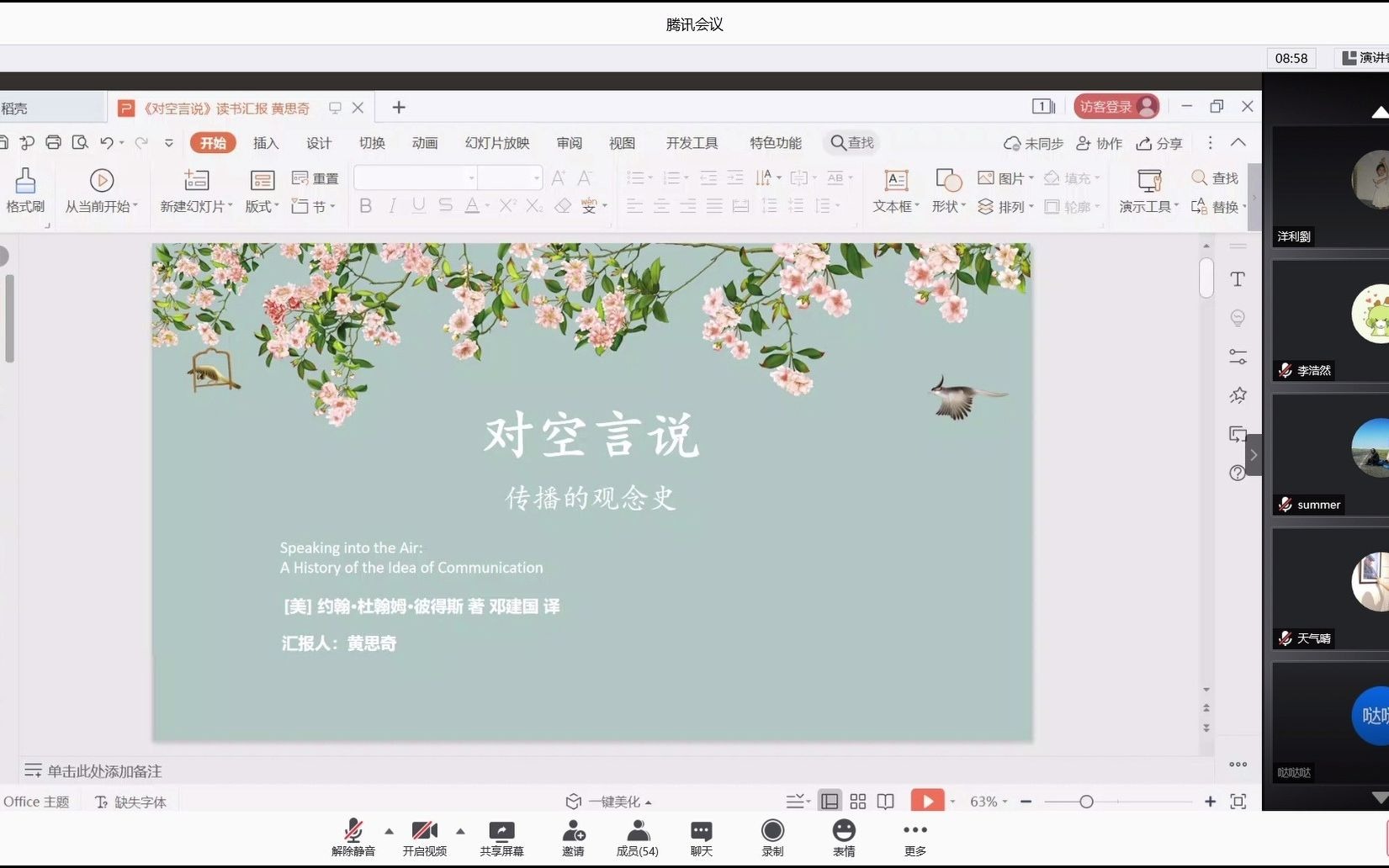Toggle normal view icon in status bar
Image resolution: width=1389 pixels, height=868 pixels.
(830, 802)
